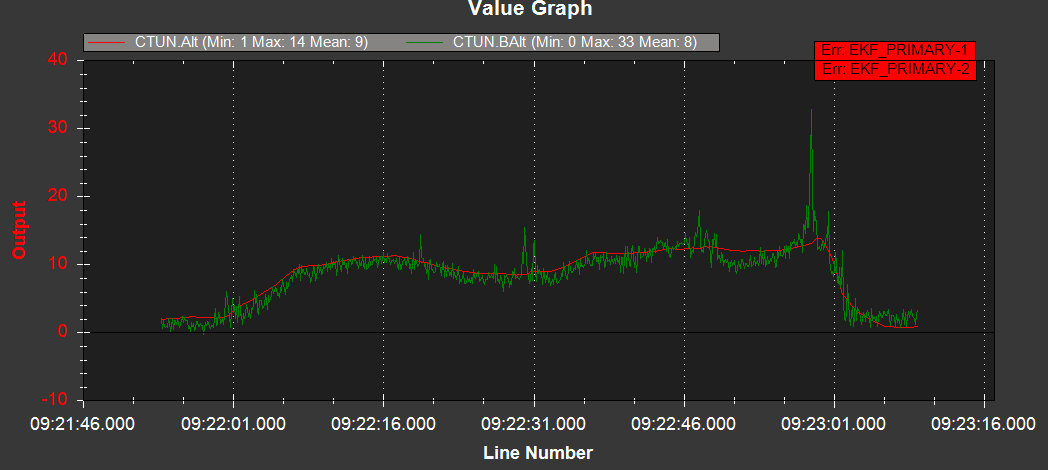This screenshot has height=470, width=1048.
Task: Click the tallest green BAlt spike peak
Action: tap(811, 110)
